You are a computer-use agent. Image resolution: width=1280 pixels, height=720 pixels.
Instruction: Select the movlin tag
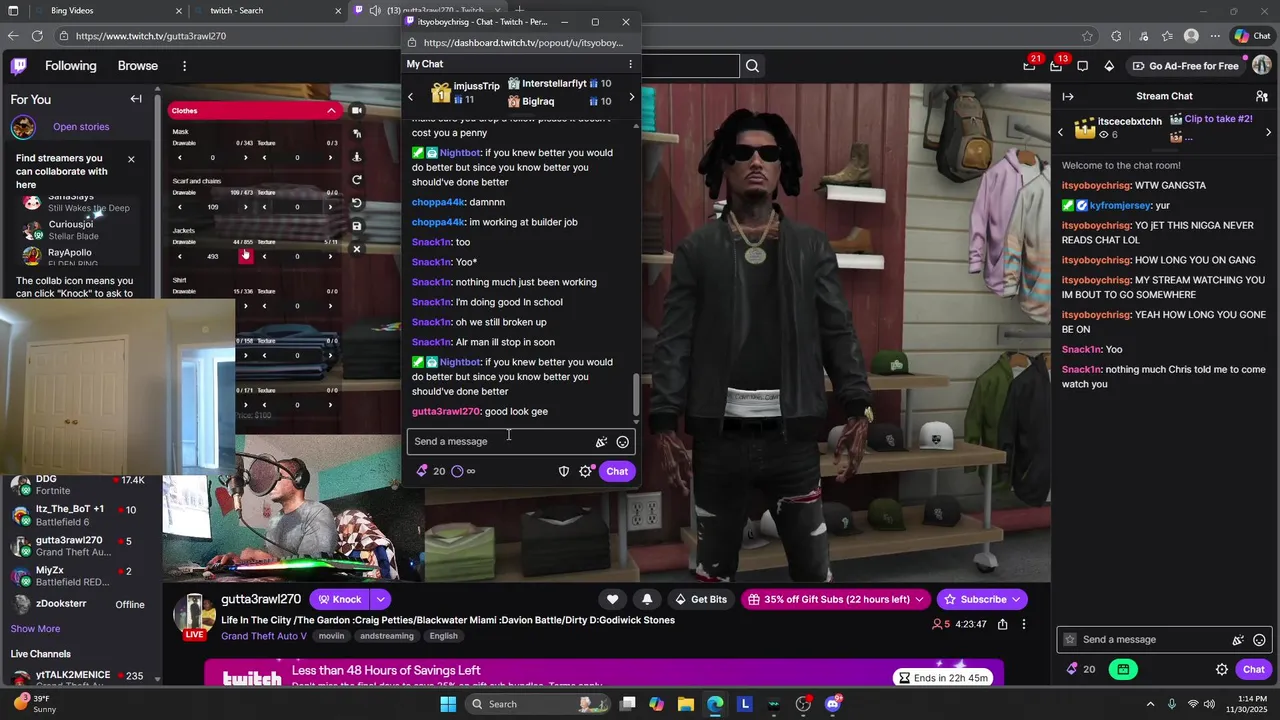tap(331, 636)
